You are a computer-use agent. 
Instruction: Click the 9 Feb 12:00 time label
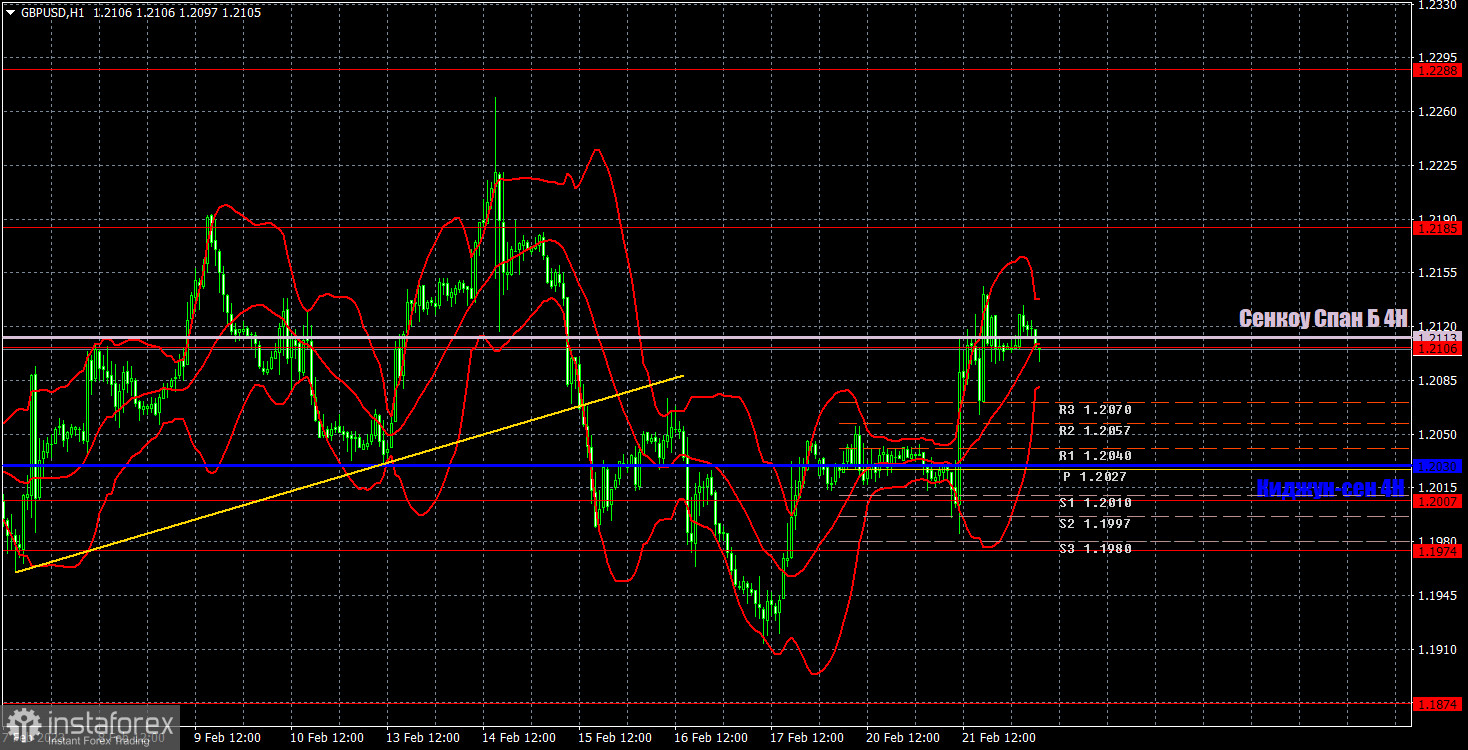228,738
